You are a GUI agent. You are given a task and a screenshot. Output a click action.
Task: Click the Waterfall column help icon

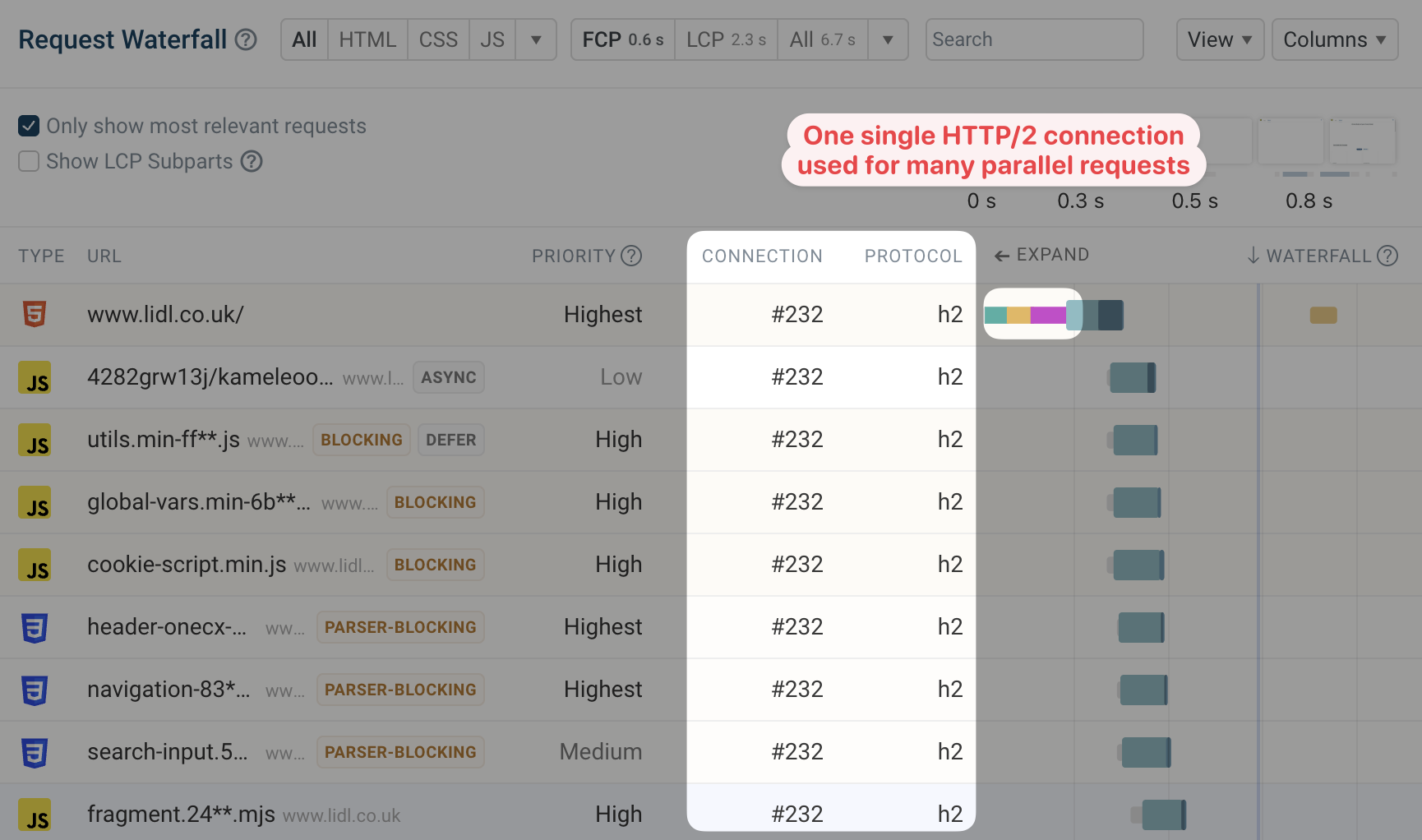click(x=1387, y=256)
